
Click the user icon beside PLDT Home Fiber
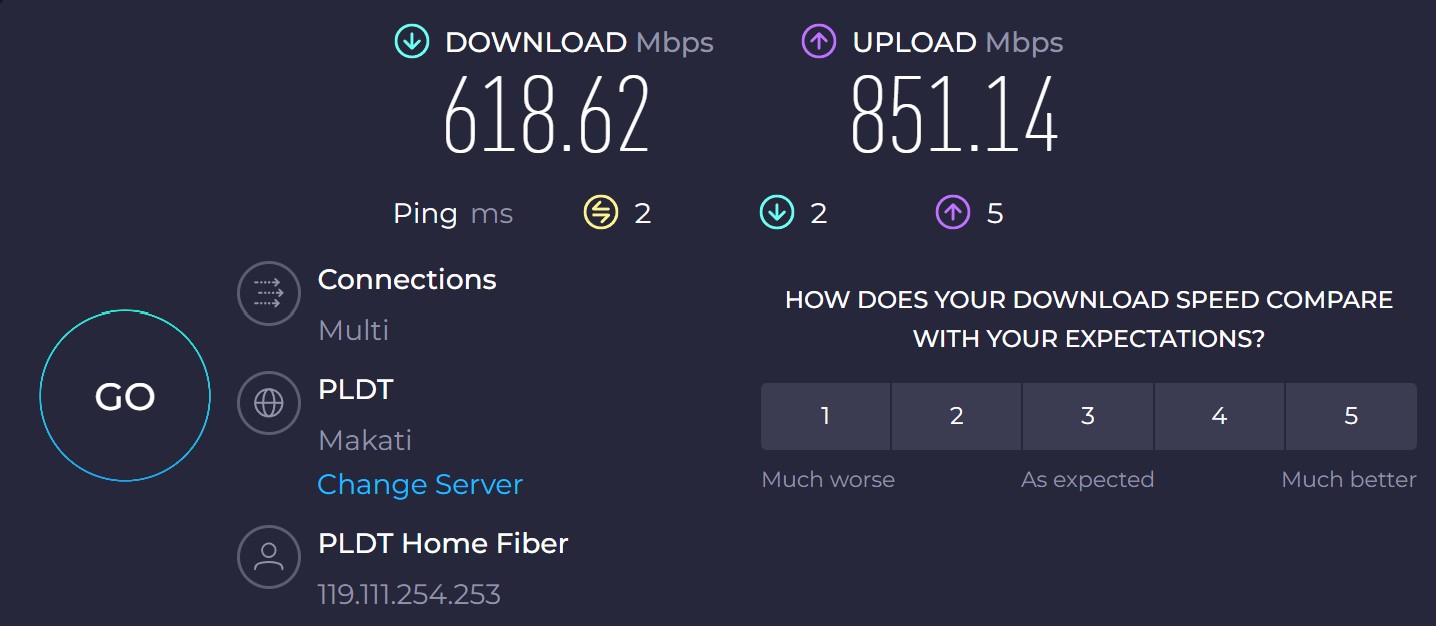(268, 557)
